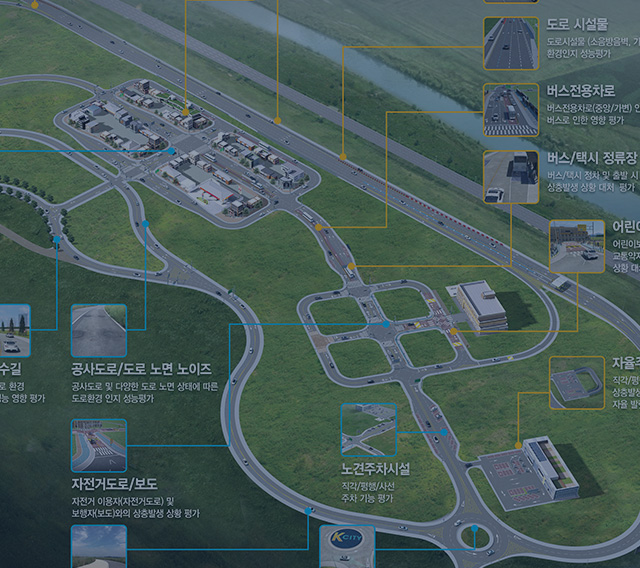The height and width of the screenshot is (568, 640).
Task: Open the 버스전용차로 bus lane thumbnail
Action: point(511,110)
